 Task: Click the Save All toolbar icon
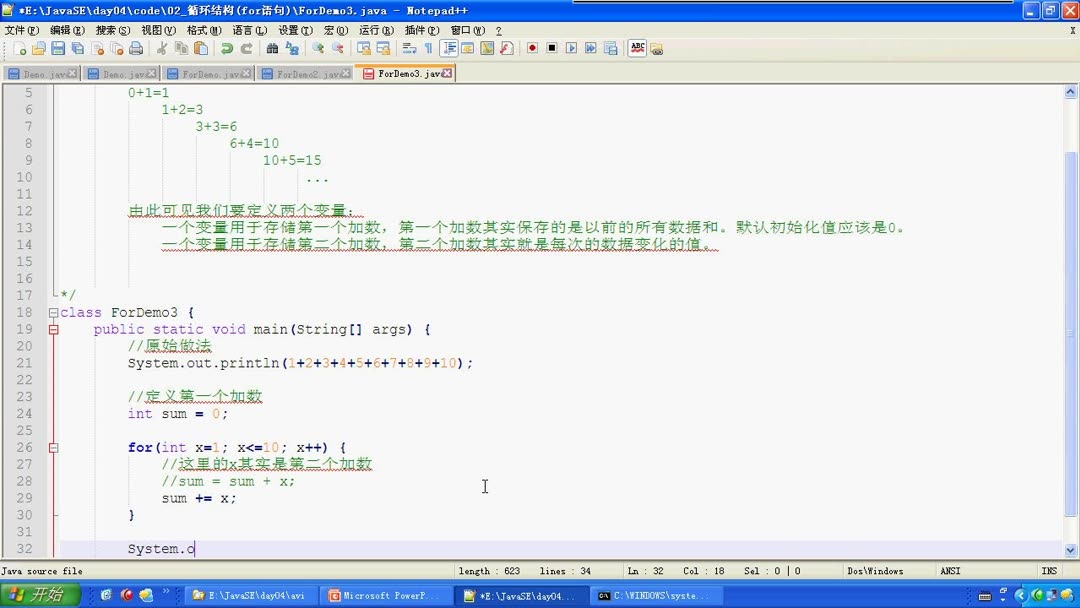[78, 47]
